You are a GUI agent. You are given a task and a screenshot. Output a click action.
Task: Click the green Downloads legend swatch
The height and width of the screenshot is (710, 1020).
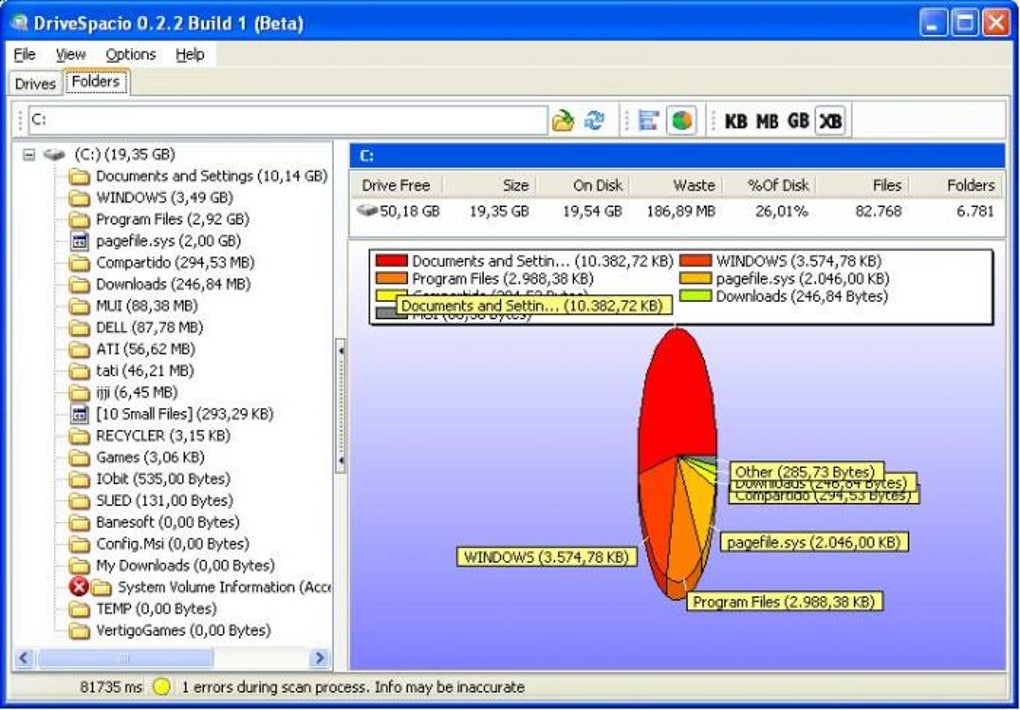(x=695, y=296)
